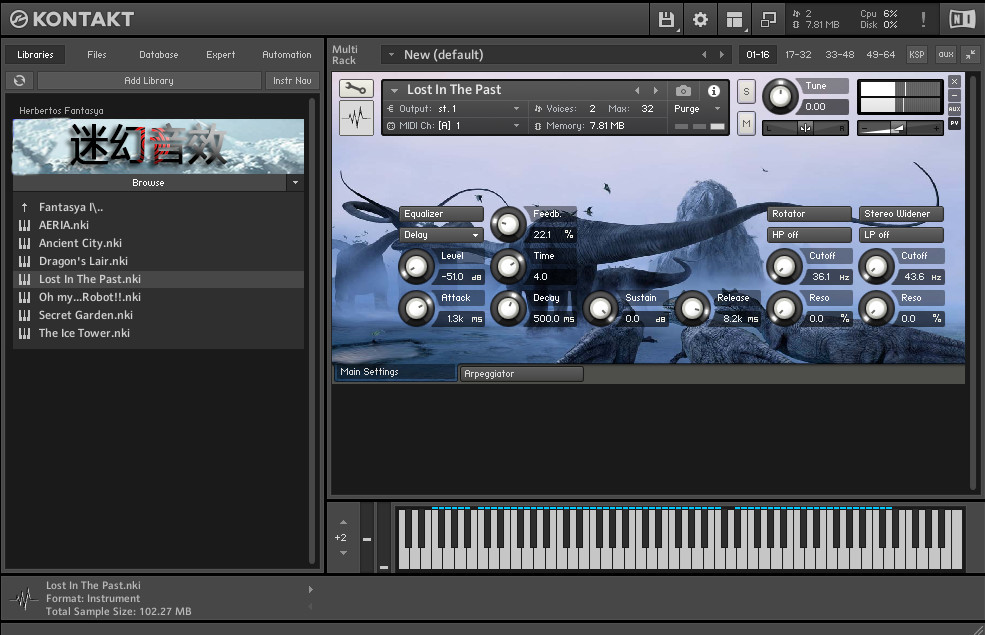This screenshot has height=635, width=985.
Task: Open the Main Settings tab
Action: (395, 372)
